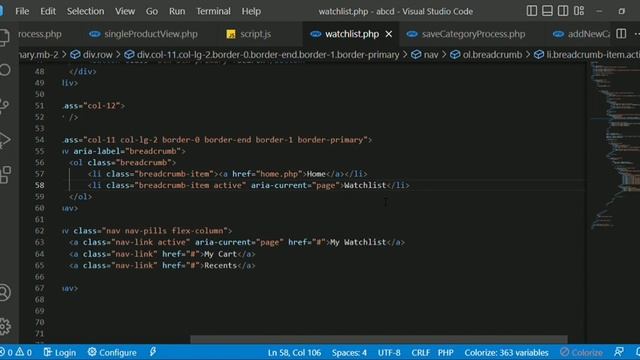Viewport: 640px width, 360px height.
Task: Click the lightning bolt status icon
Action: [153, 352]
